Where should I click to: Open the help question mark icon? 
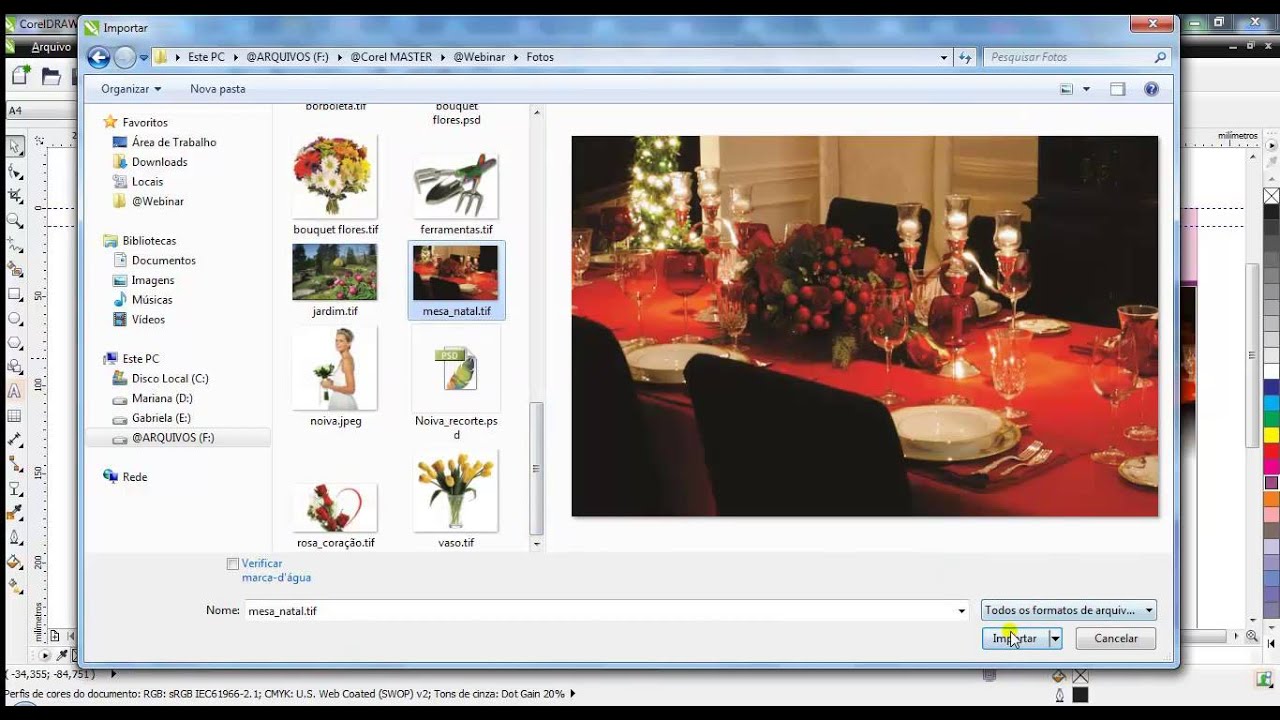pyautogui.click(x=1151, y=89)
